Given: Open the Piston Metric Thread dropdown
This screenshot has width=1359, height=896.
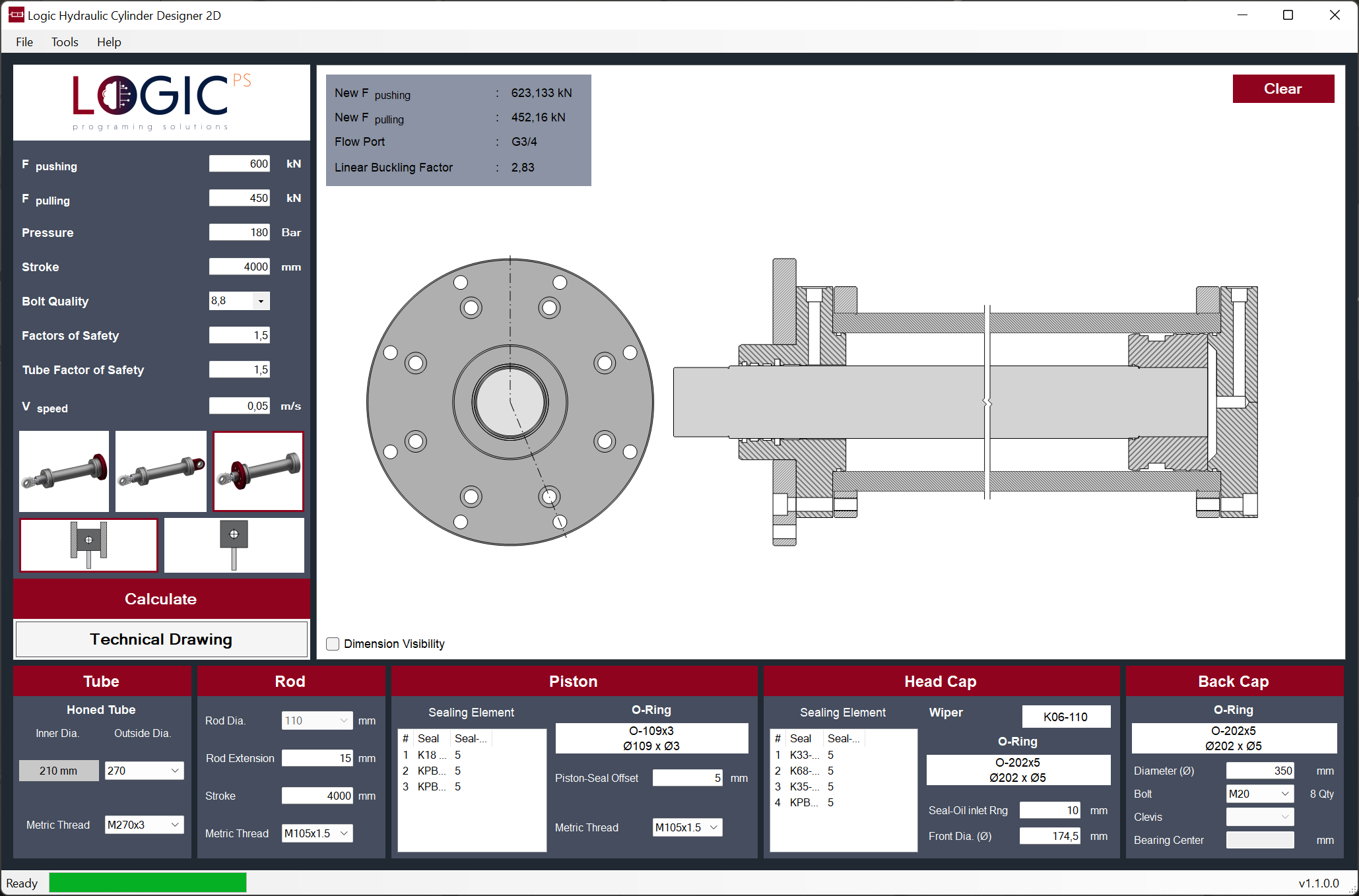Looking at the screenshot, I should 713,827.
